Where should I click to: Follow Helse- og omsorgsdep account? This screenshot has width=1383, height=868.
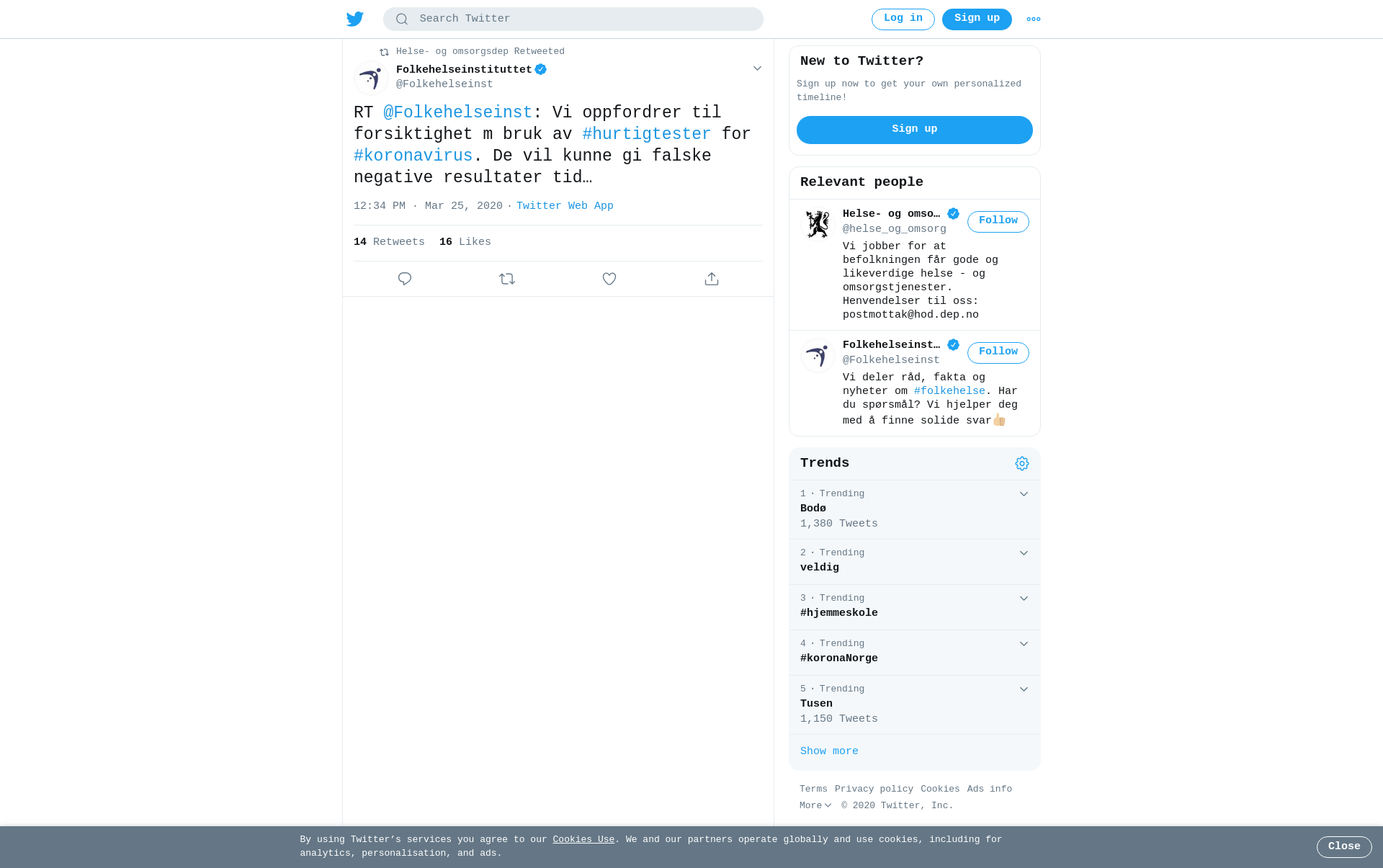point(998,221)
